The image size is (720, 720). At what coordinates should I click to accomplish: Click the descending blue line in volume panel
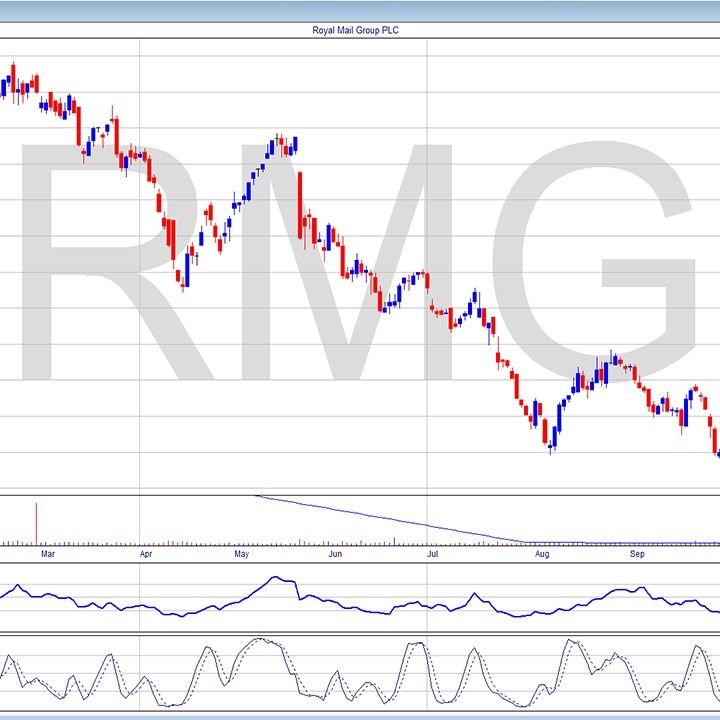400,519
